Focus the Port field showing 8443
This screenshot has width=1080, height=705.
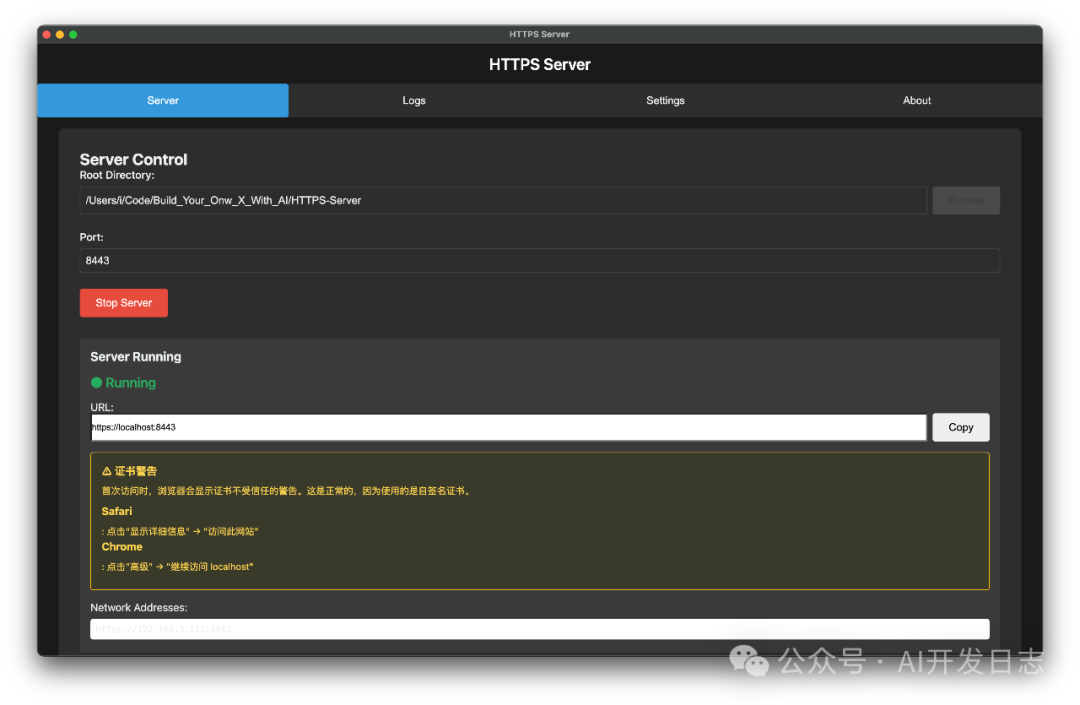click(539, 260)
